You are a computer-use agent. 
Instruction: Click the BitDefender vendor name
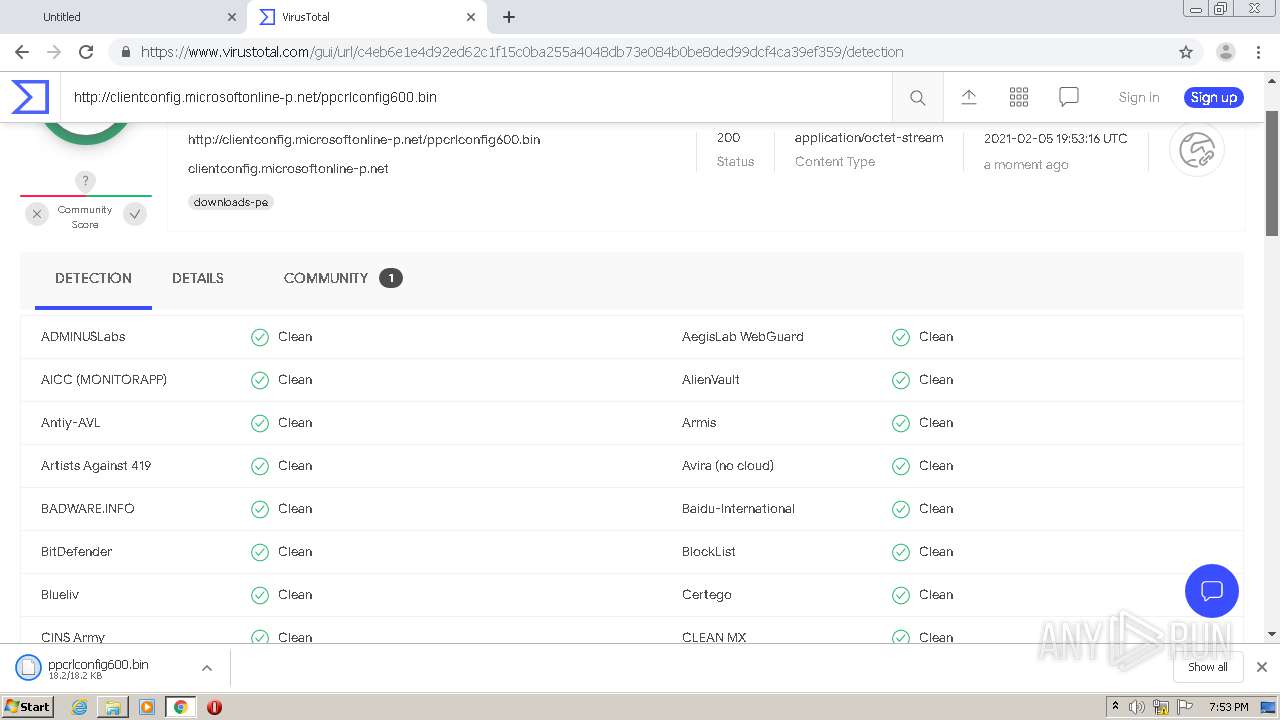[x=76, y=552]
